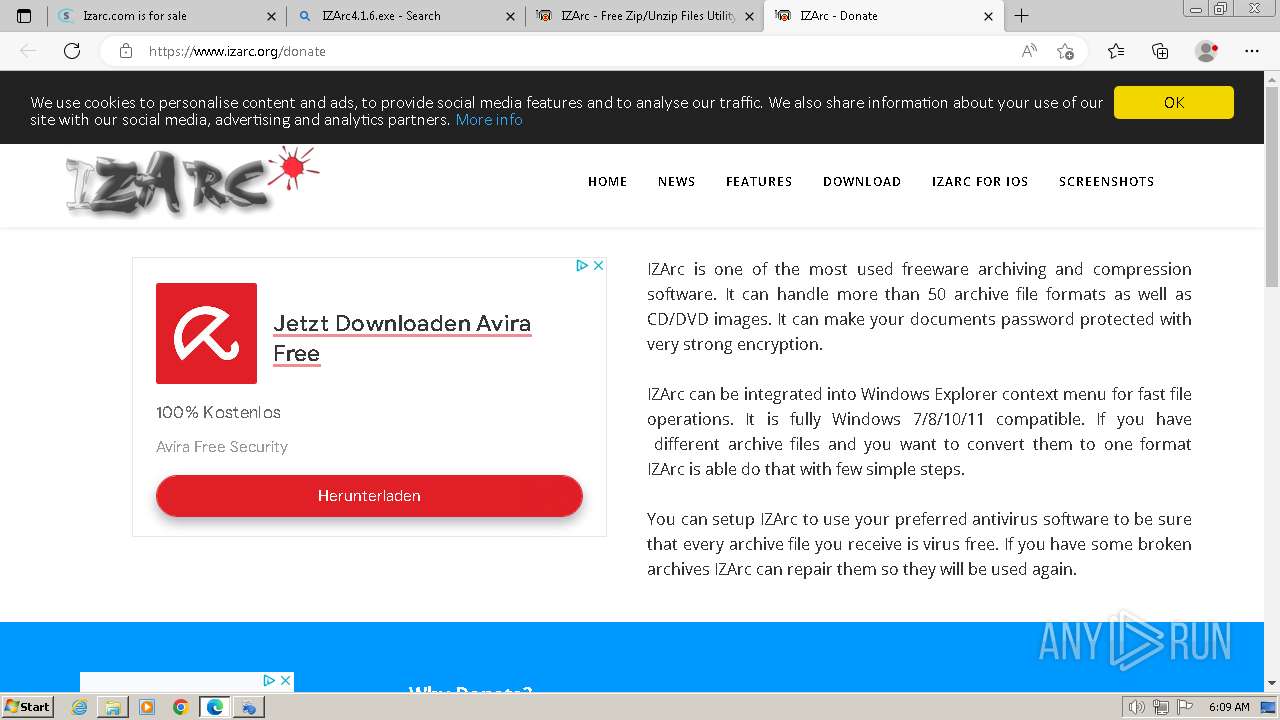
Task: Open NEWS in site navigation
Action: pos(677,181)
